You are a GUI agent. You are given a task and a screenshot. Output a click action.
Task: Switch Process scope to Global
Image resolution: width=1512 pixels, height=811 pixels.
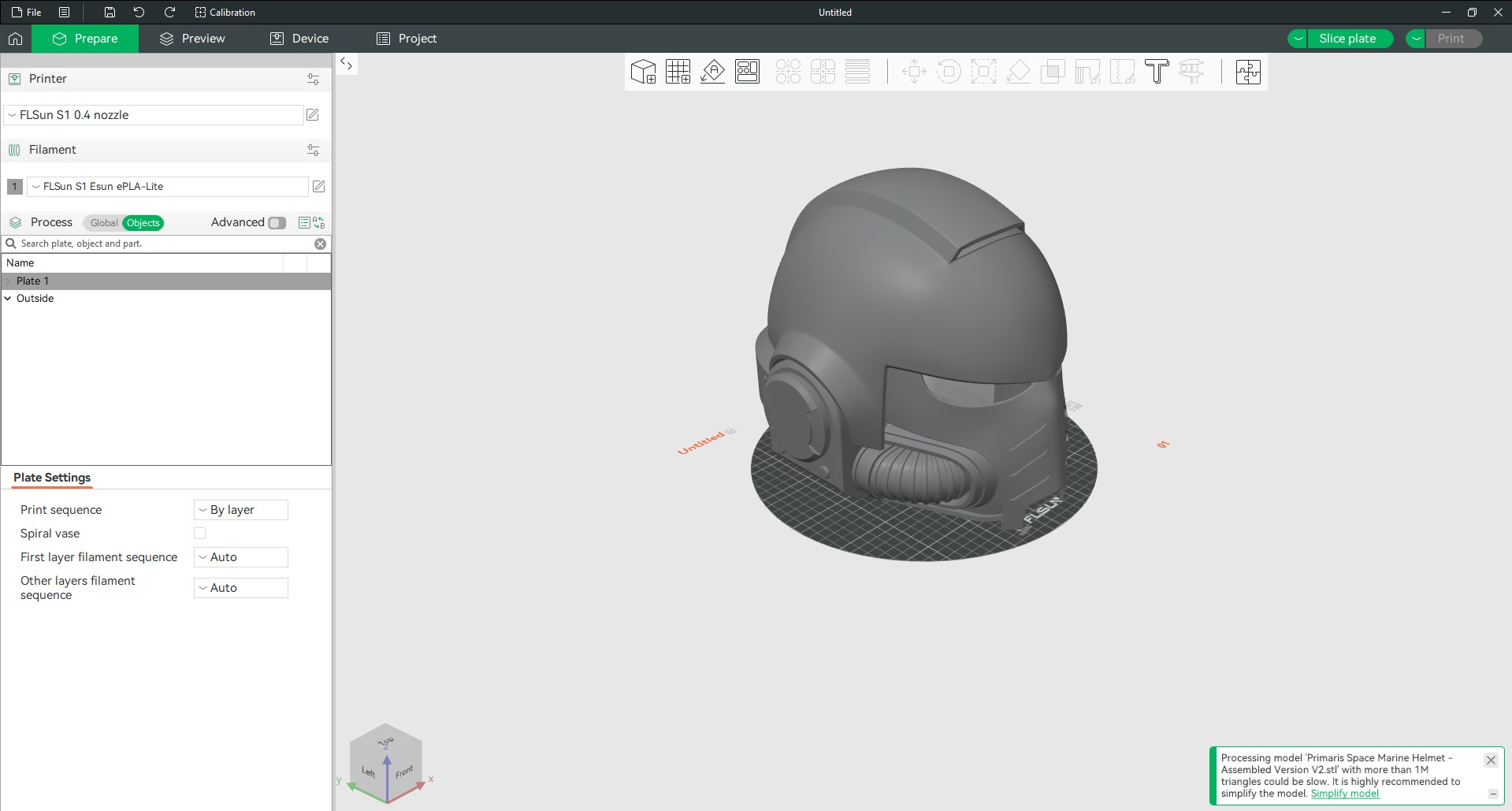103,223
